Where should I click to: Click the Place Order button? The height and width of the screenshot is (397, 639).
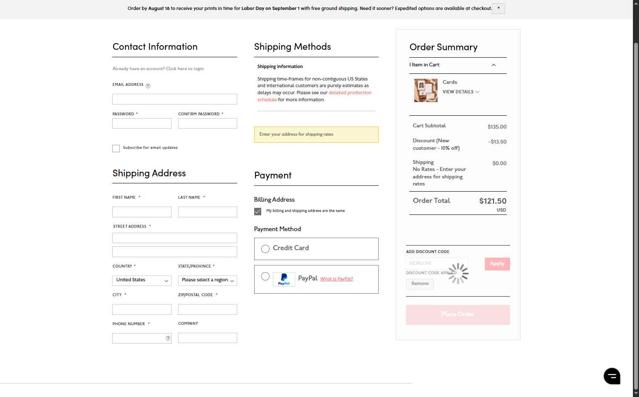coord(458,315)
